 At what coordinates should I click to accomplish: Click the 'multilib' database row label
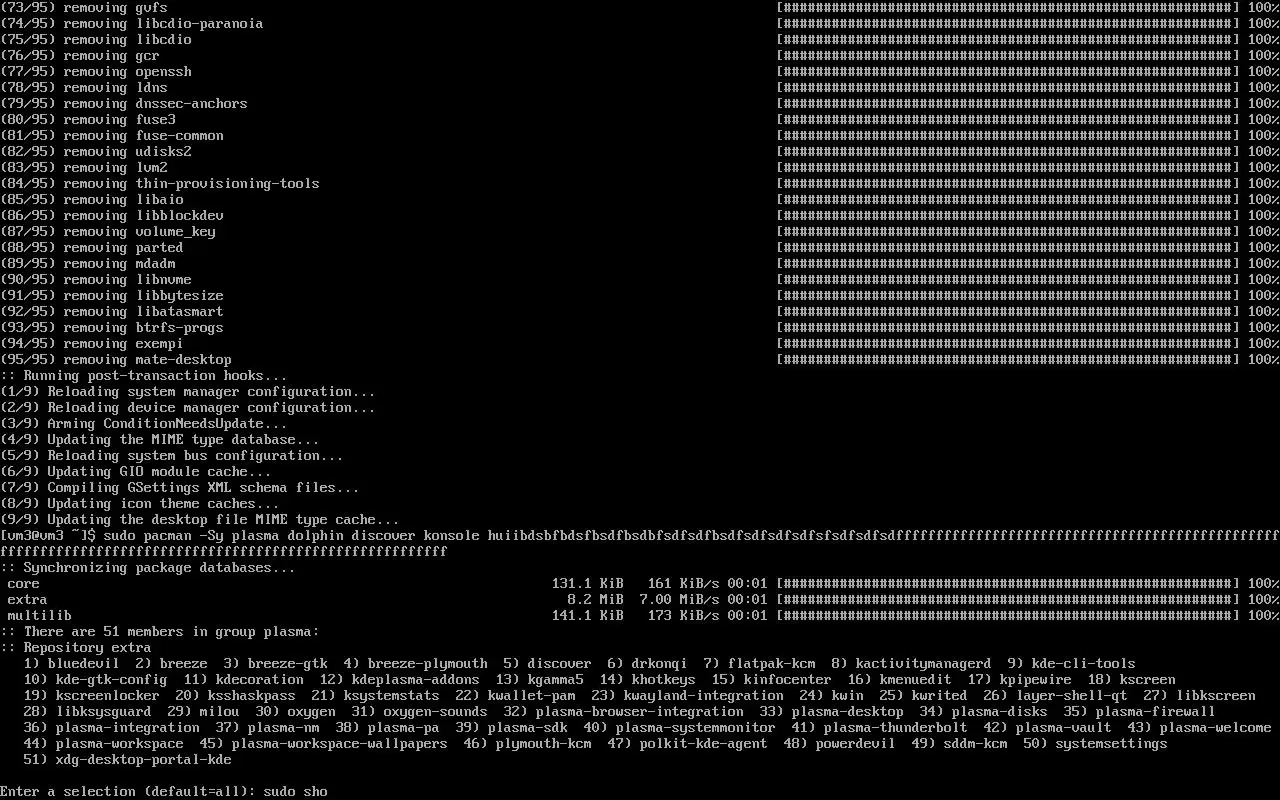coord(40,615)
